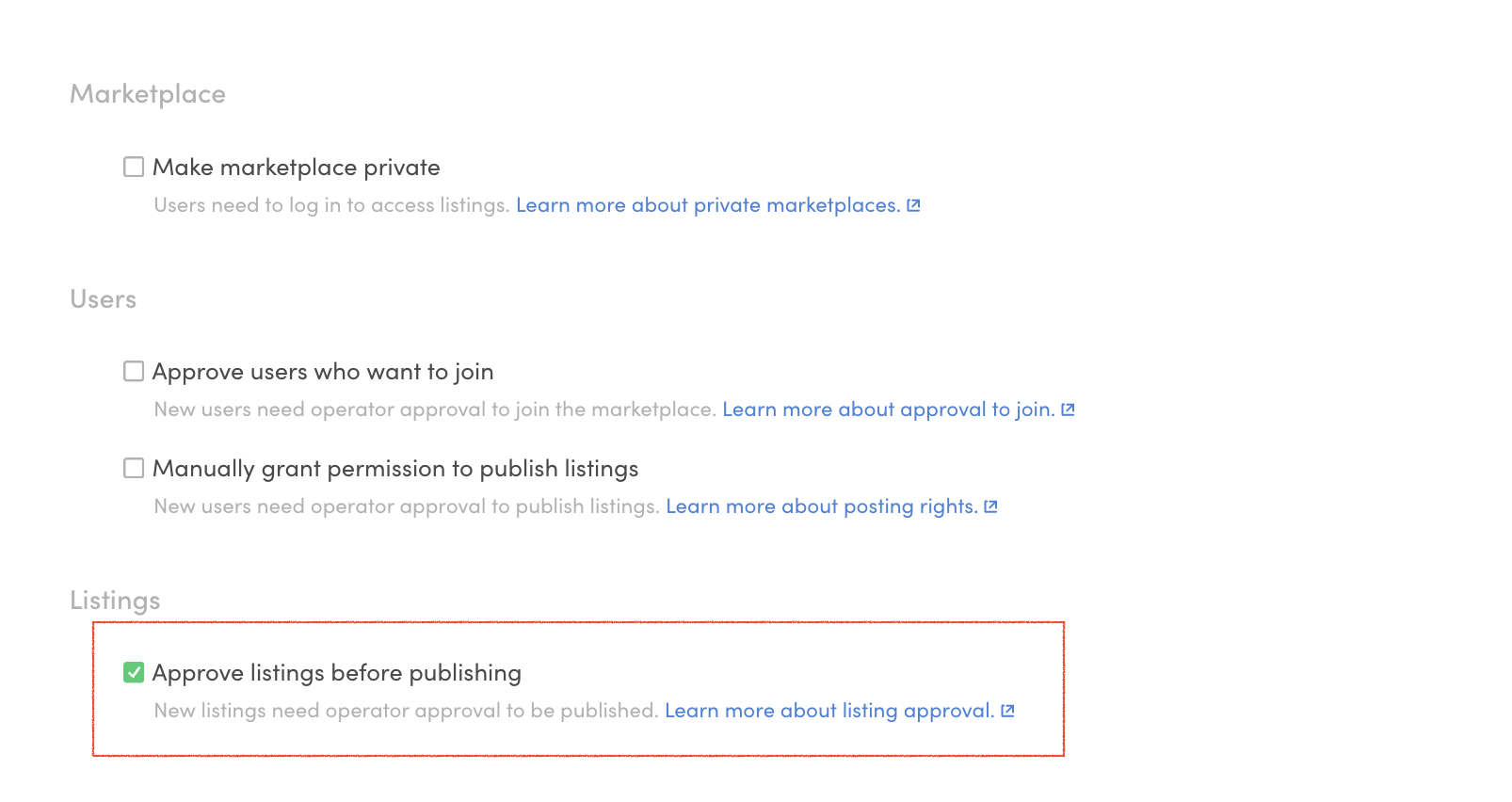This screenshot has height=802, width=1512.
Task: Follow 'Learn more about approval to join' link
Action: pos(888,409)
